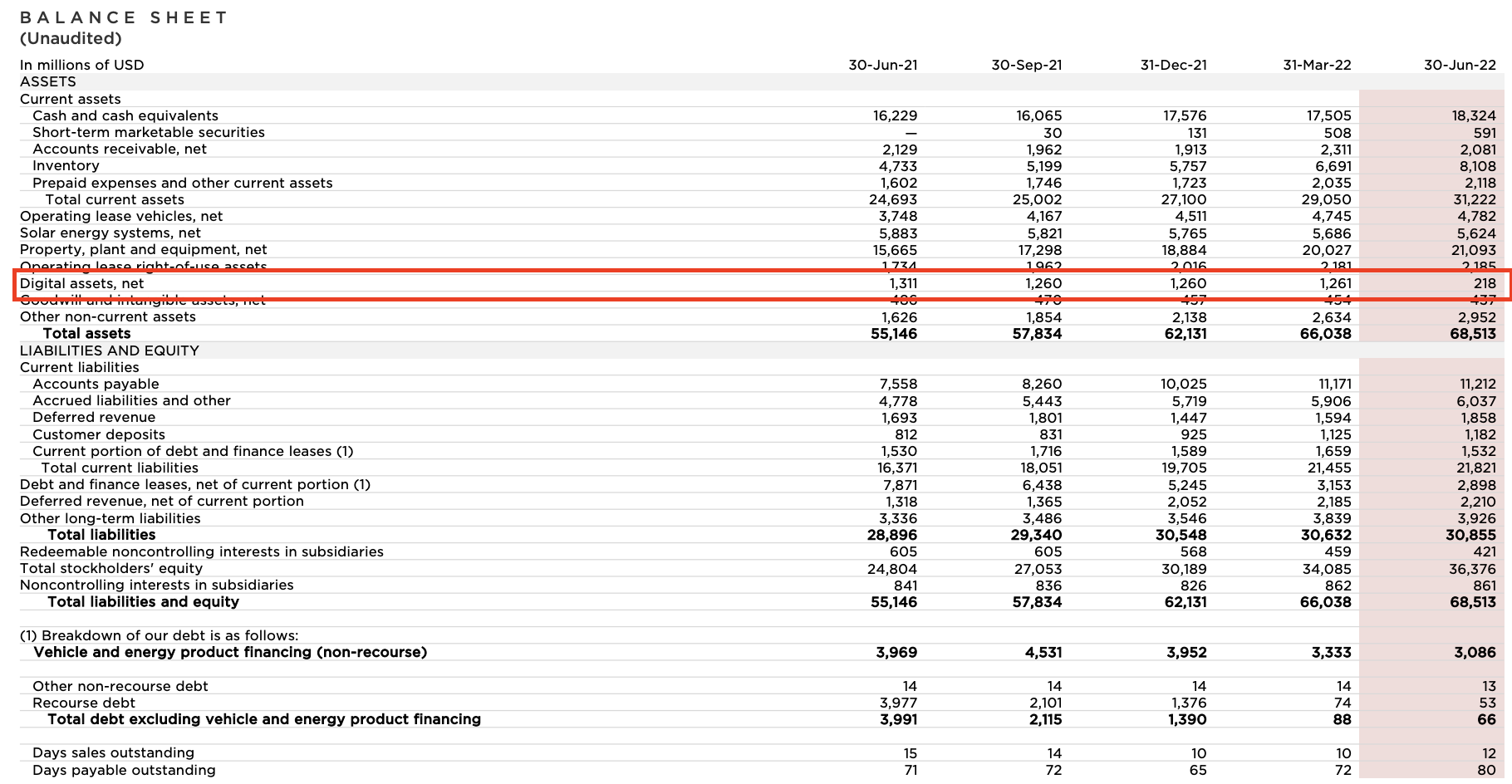The width and height of the screenshot is (1512, 784).
Task: Select the "Other non-recourse debt" row label
Action: click(120, 686)
